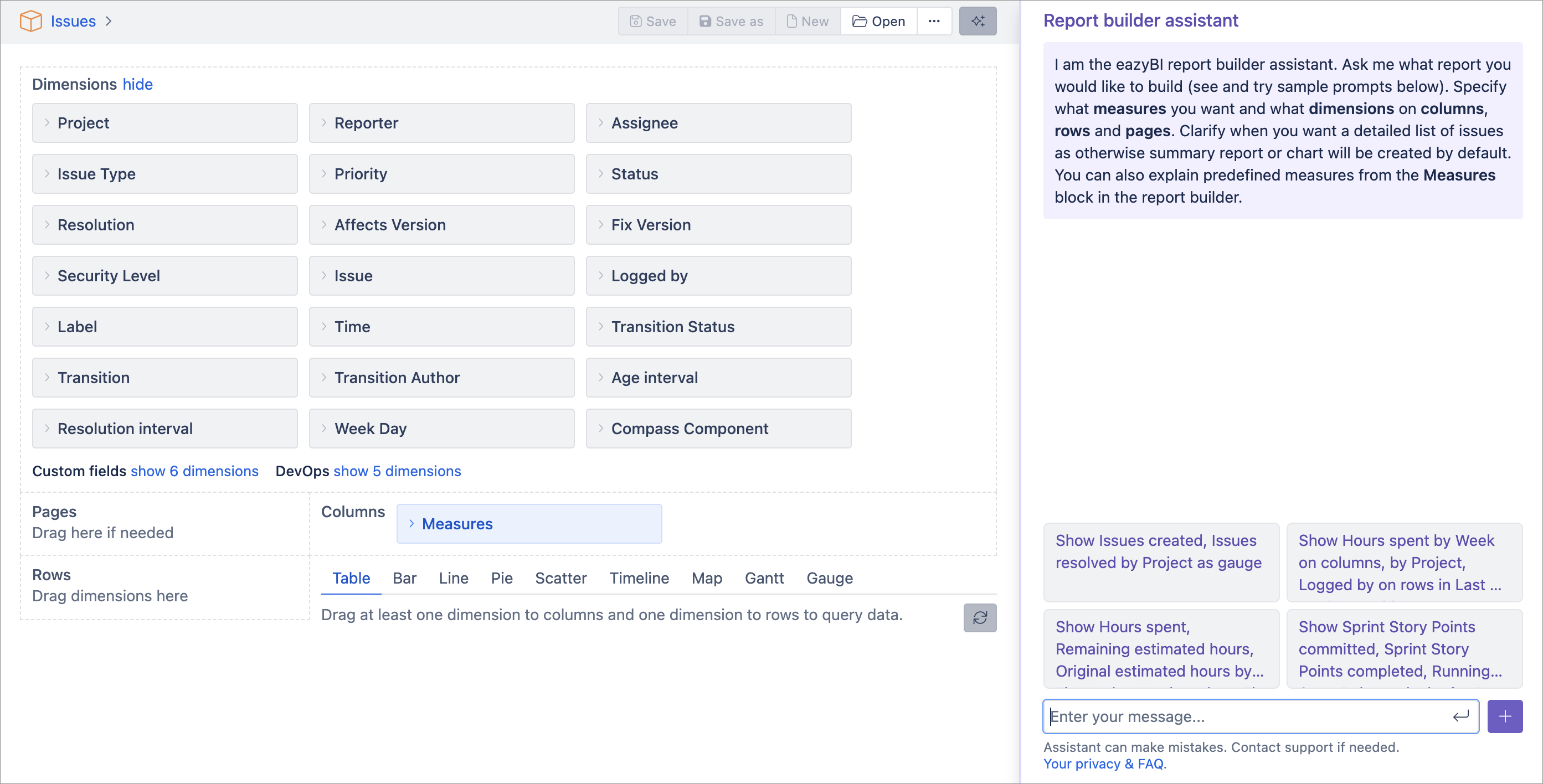Switch to the Gauge chart tab

[830, 578]
